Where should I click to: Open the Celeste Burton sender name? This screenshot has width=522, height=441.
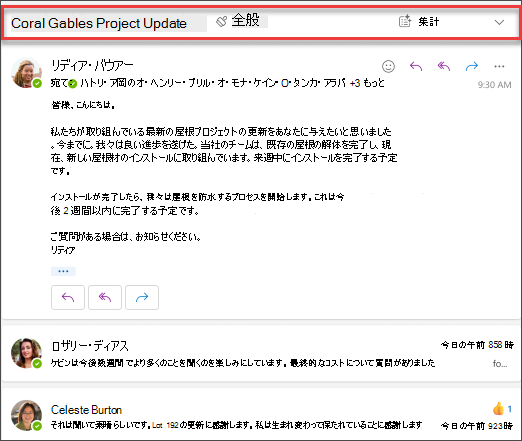pos(86,410)
